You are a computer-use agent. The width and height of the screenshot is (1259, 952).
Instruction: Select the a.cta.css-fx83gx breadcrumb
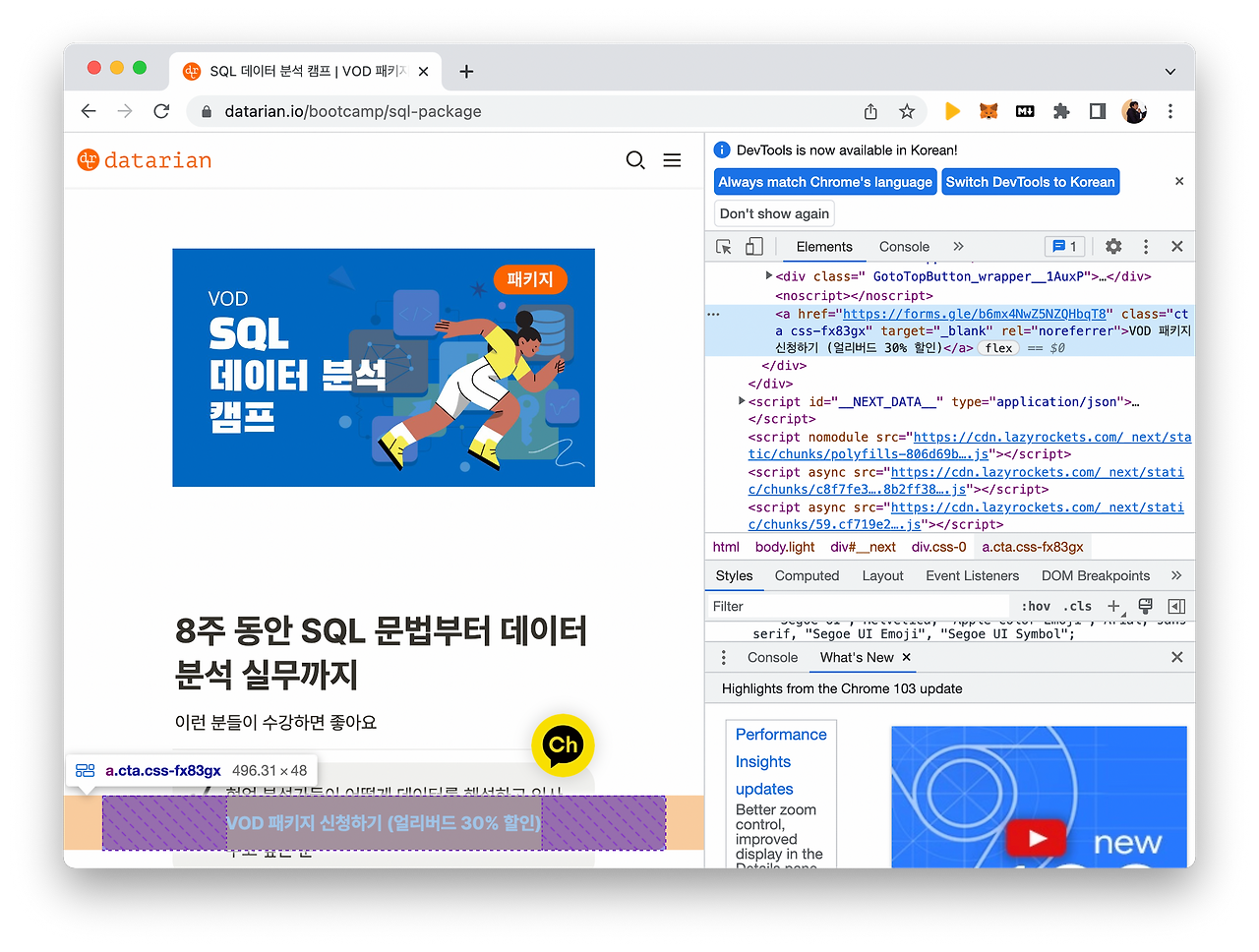point(1033,547)
